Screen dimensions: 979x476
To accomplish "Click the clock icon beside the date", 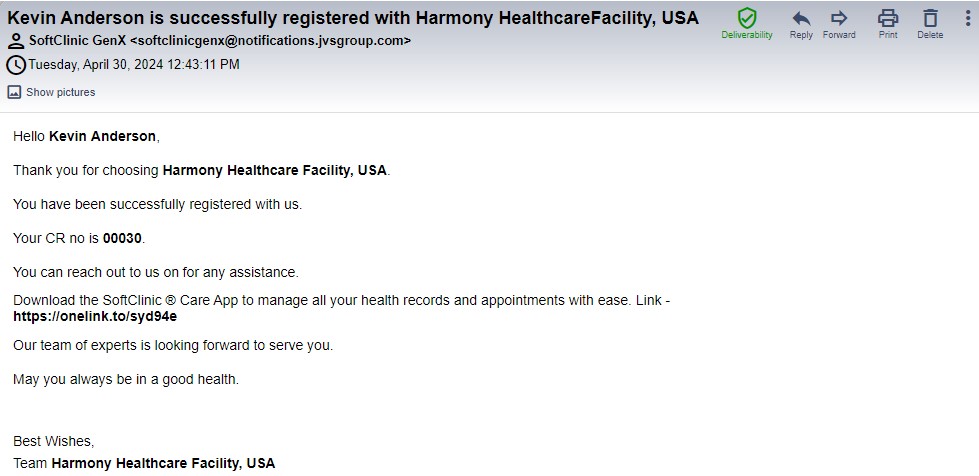I will pyautogui.click(x=16, y=65).
